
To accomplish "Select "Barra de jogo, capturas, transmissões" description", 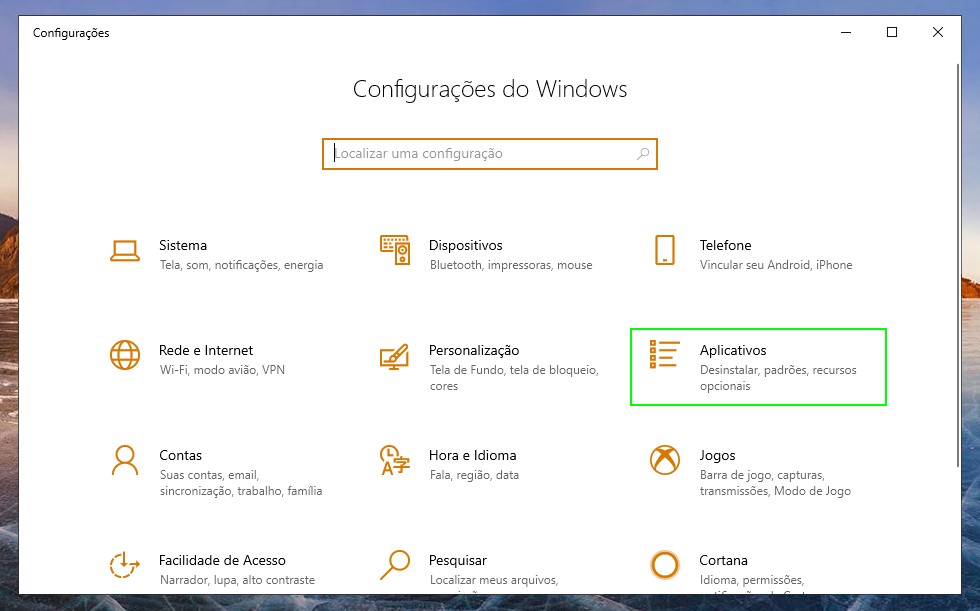I will click(x=775, y=483).
